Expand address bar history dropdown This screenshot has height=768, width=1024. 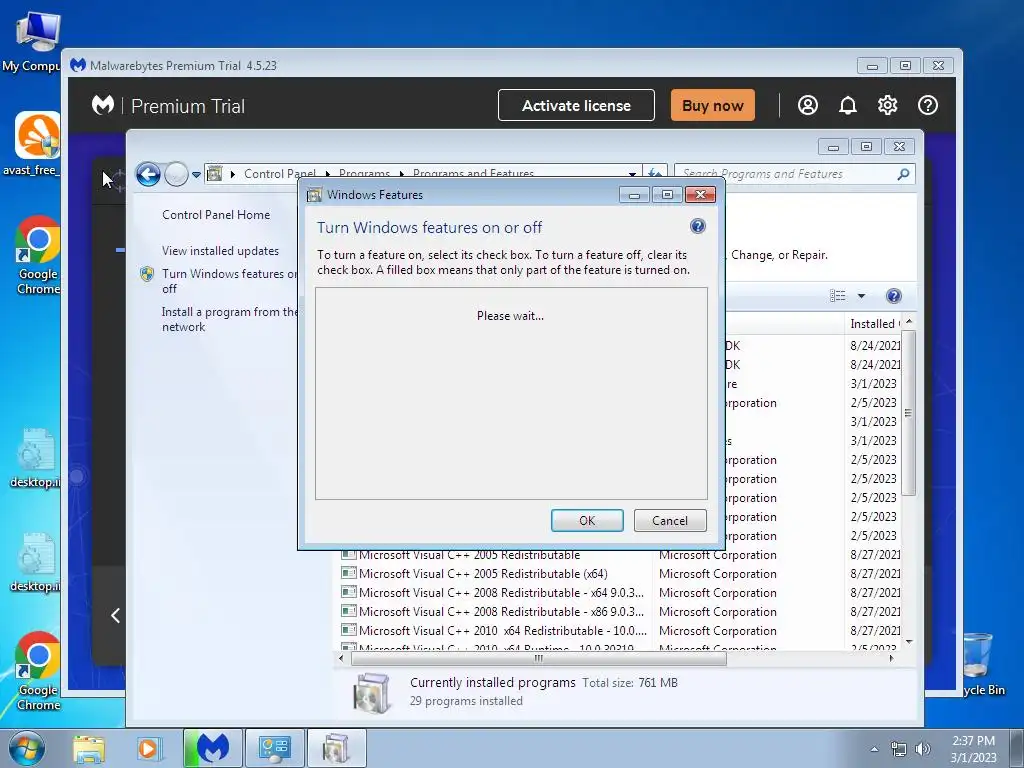pos(632,174)
